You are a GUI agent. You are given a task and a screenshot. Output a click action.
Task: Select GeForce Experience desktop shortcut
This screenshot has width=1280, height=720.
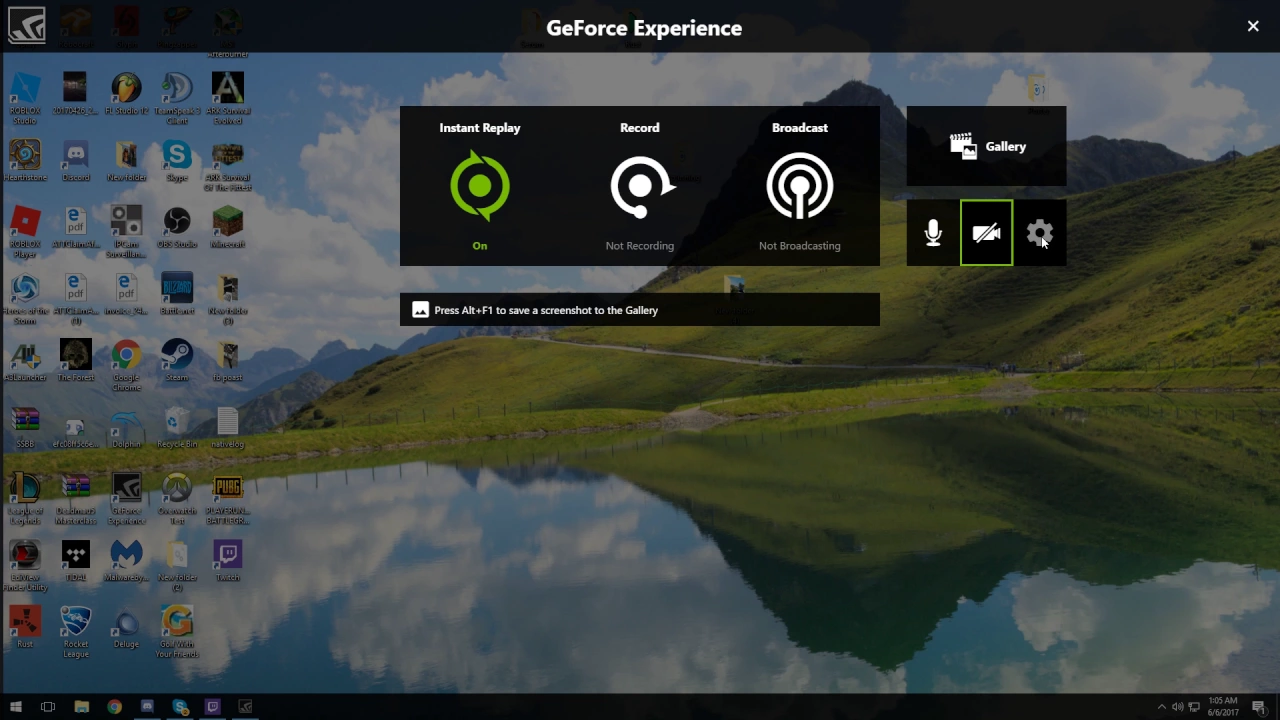point(126,498)
